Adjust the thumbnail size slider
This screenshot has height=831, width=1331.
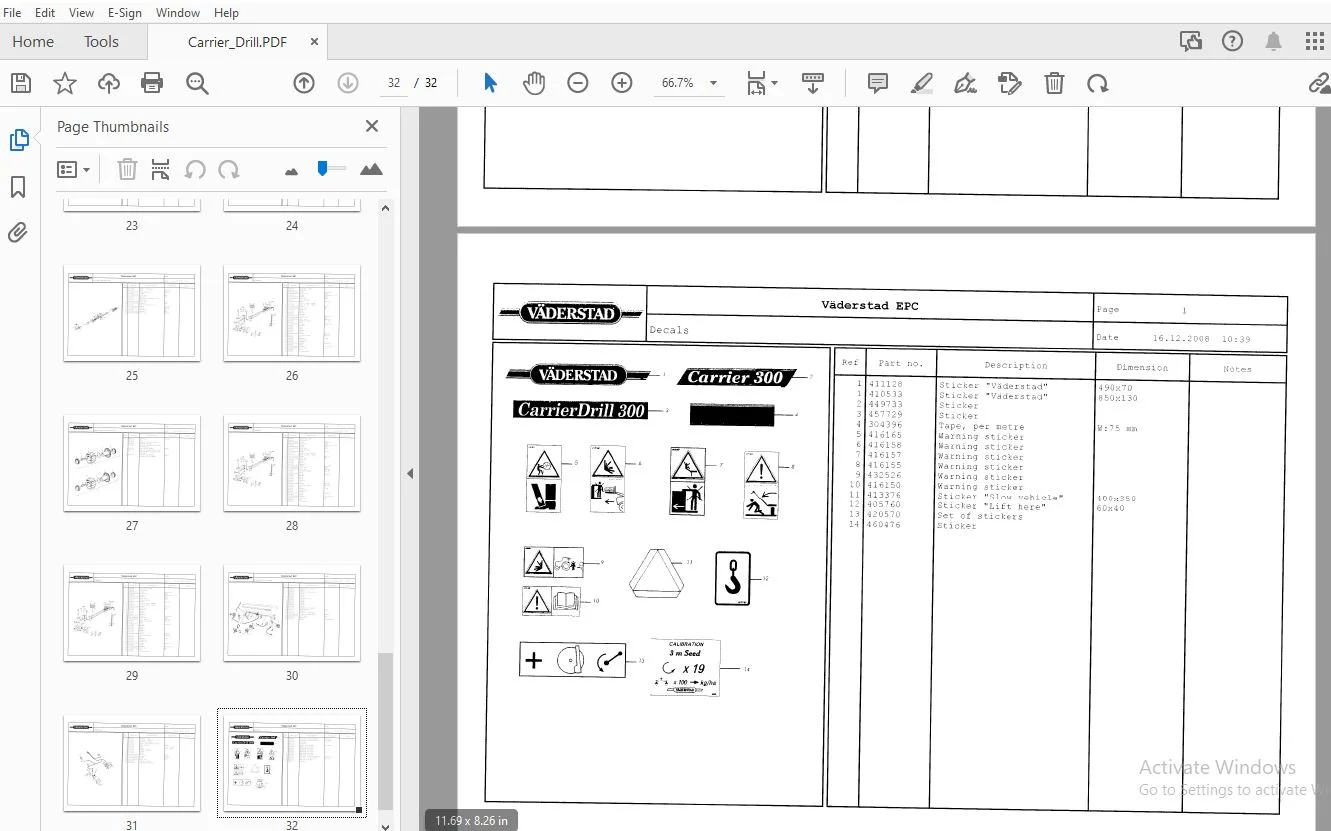point(330,169)
